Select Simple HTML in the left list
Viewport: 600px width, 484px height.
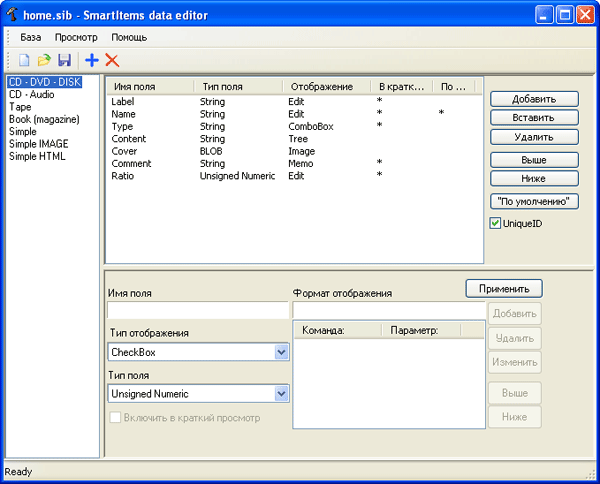36,155
